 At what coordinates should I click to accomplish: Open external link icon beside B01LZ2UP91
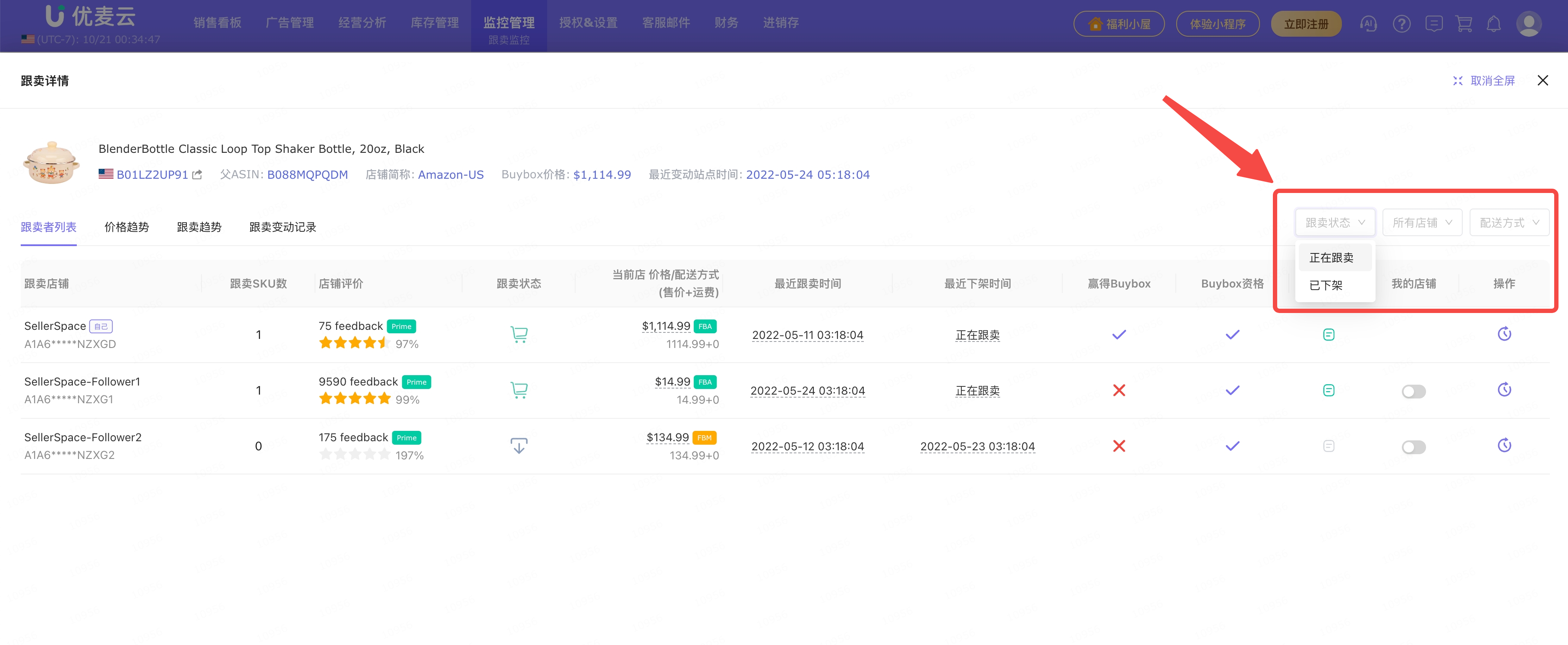point(197,175)
